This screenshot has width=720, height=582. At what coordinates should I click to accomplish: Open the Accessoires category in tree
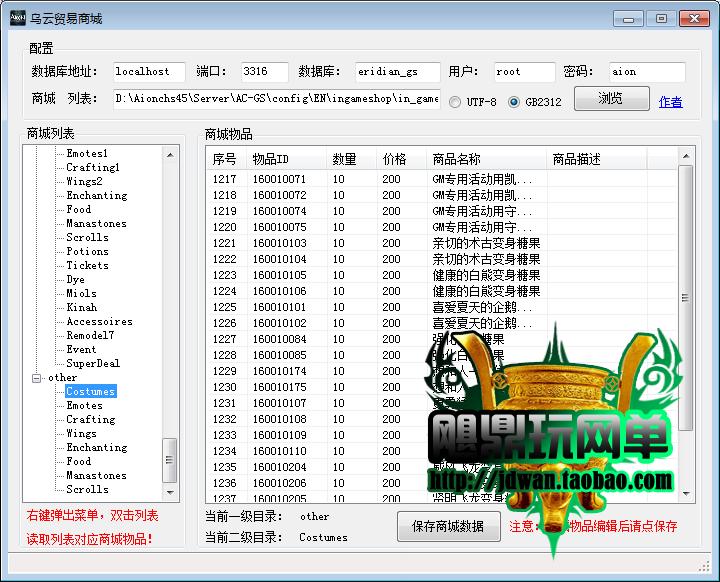coord(99,322)
